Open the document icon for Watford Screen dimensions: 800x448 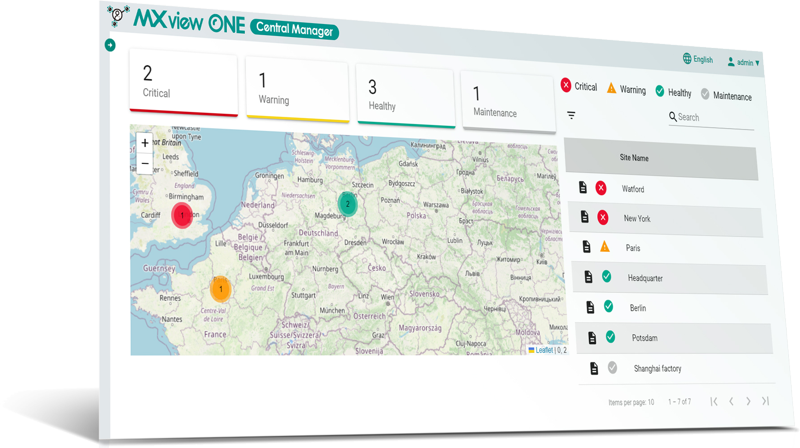coord(583,187)
